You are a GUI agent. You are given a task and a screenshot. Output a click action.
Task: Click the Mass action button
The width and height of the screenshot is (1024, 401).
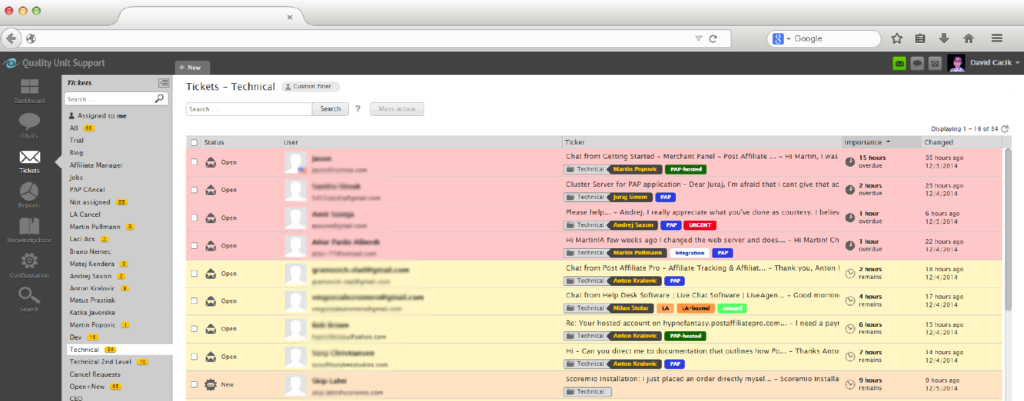coord(397,109)
